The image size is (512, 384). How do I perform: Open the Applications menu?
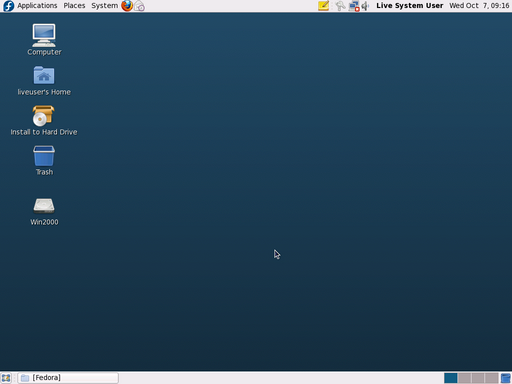click(37, 6)
